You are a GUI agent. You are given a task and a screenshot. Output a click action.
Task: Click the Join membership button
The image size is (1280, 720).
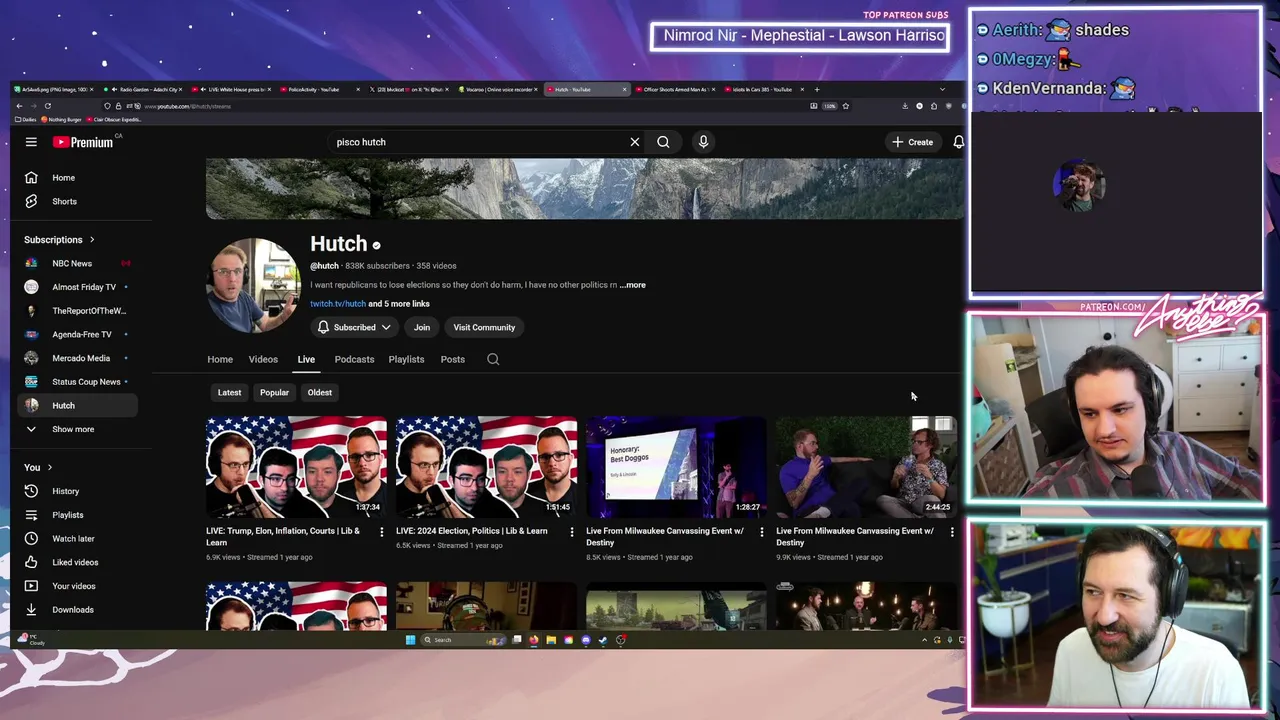422,327
